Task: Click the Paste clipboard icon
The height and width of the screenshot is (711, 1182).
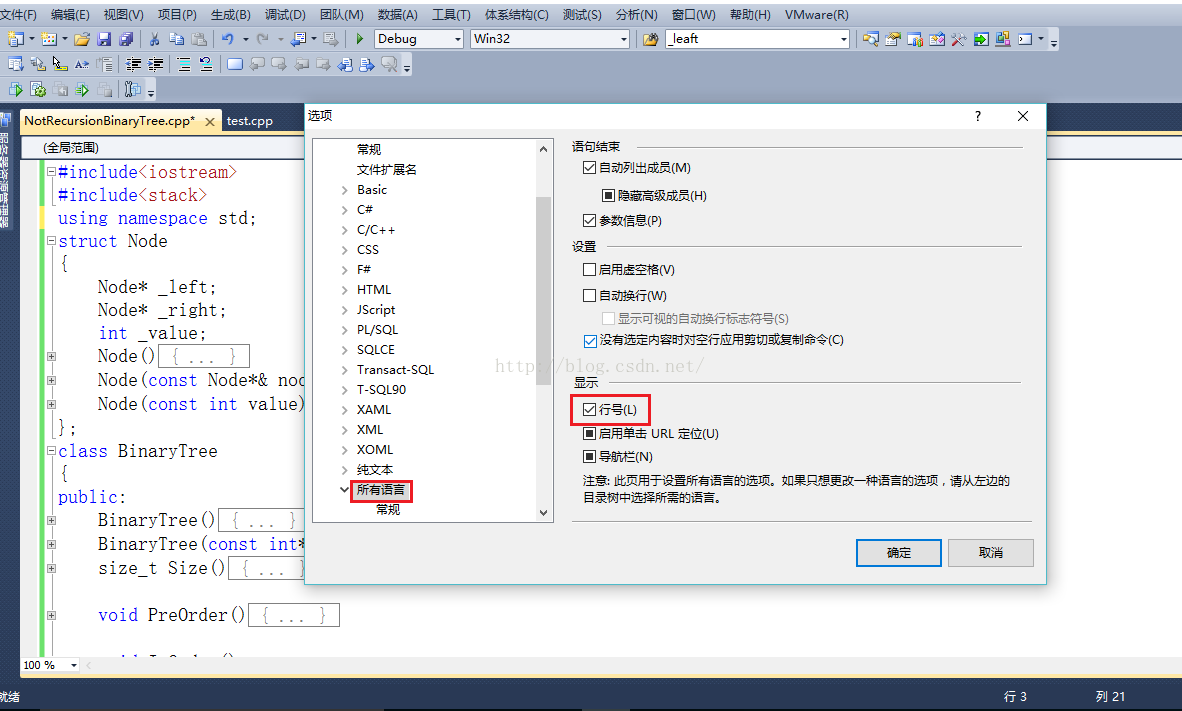Action: point(199,39)
